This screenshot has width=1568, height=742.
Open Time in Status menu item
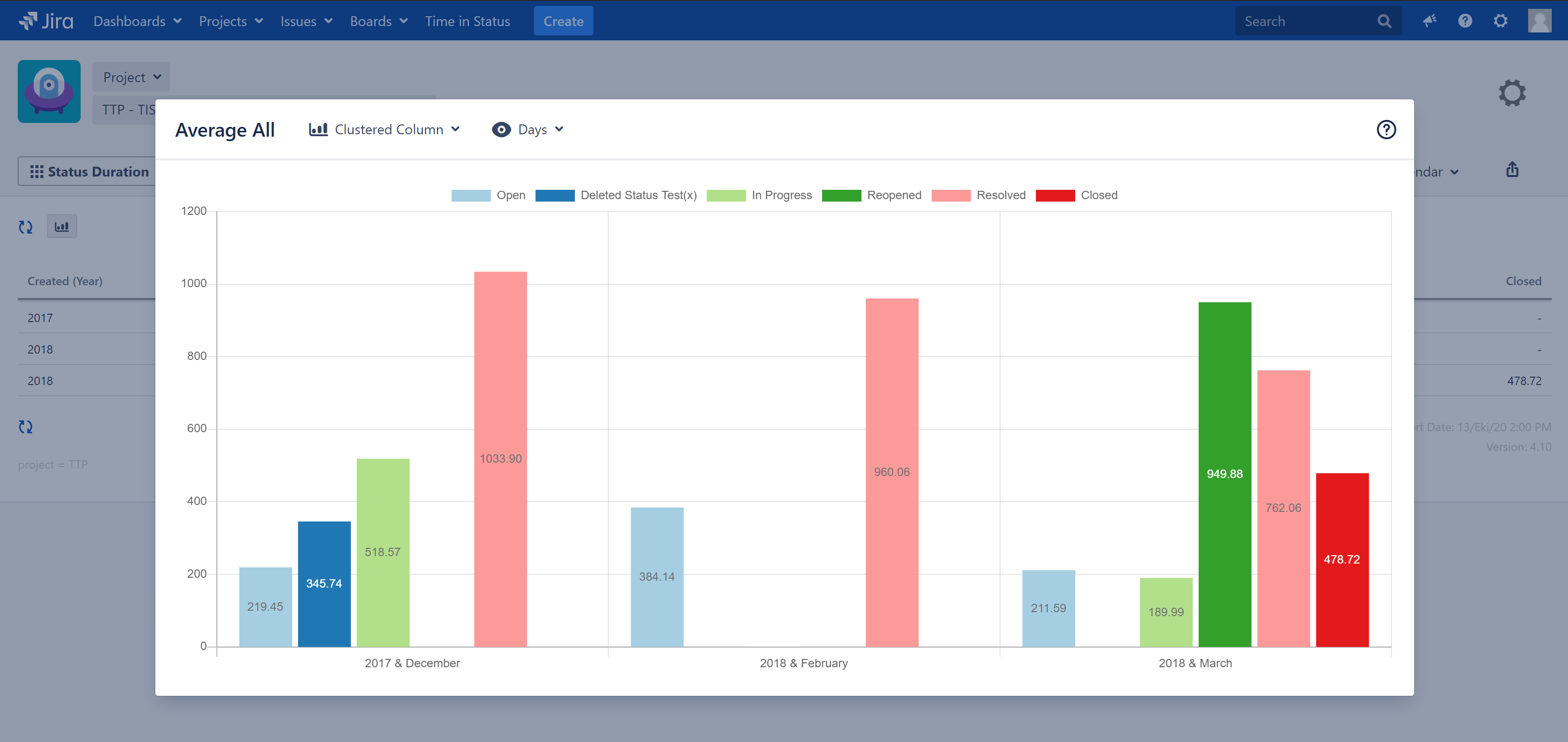pos(467,21)
